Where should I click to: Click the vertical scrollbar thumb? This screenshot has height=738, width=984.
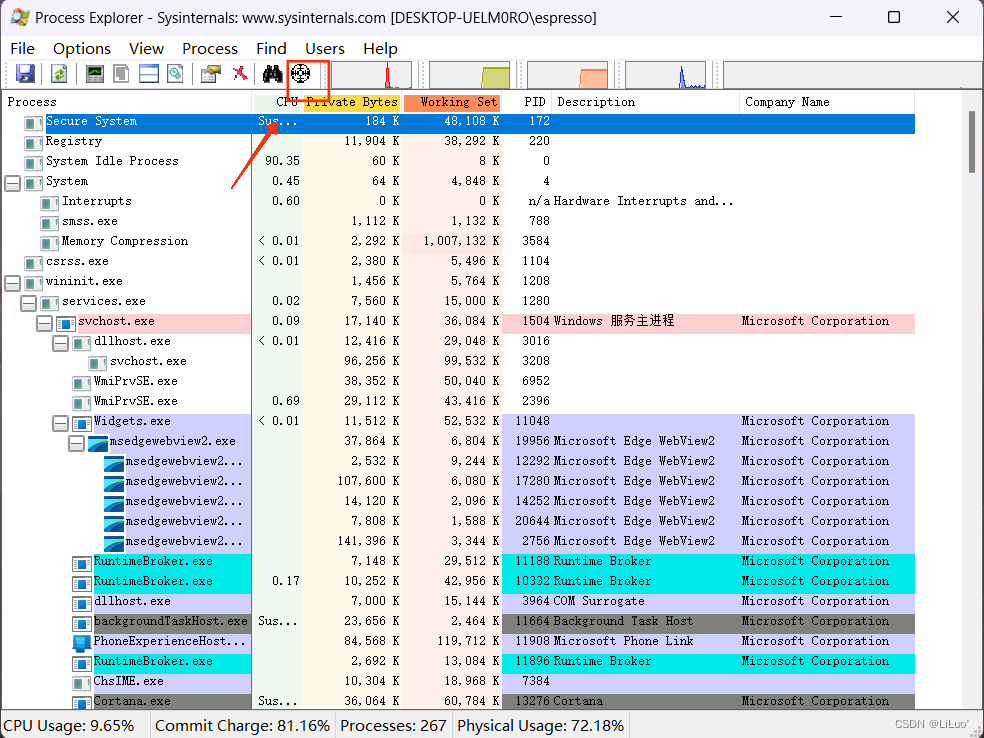[972, 141]
